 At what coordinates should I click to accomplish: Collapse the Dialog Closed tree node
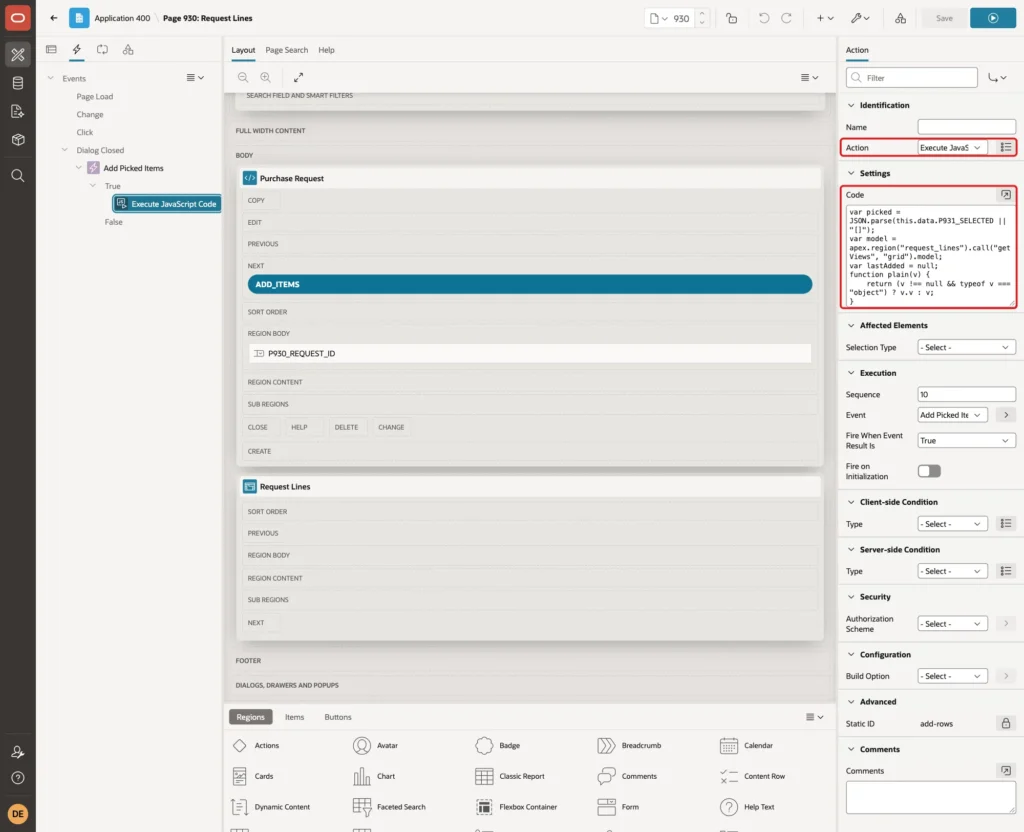tap(65, 150)
